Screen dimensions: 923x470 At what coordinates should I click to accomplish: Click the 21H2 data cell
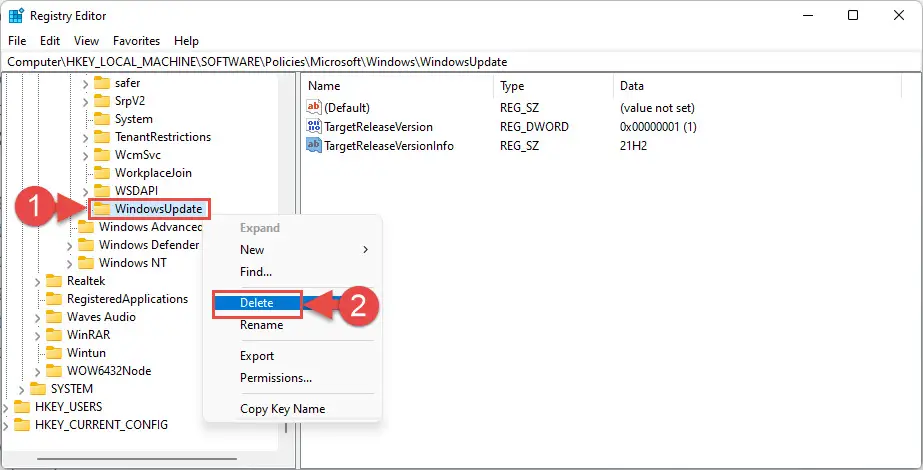coord(633,145)
